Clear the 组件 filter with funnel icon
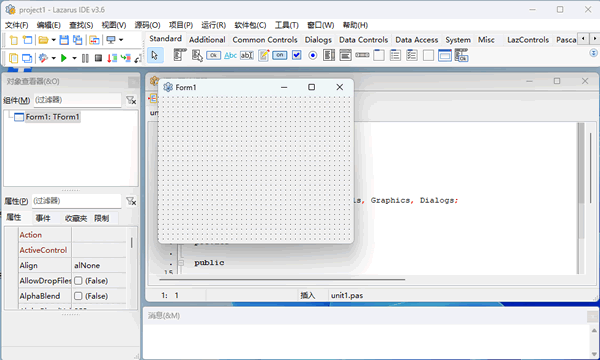600x360 pixels. coord(131,100)
